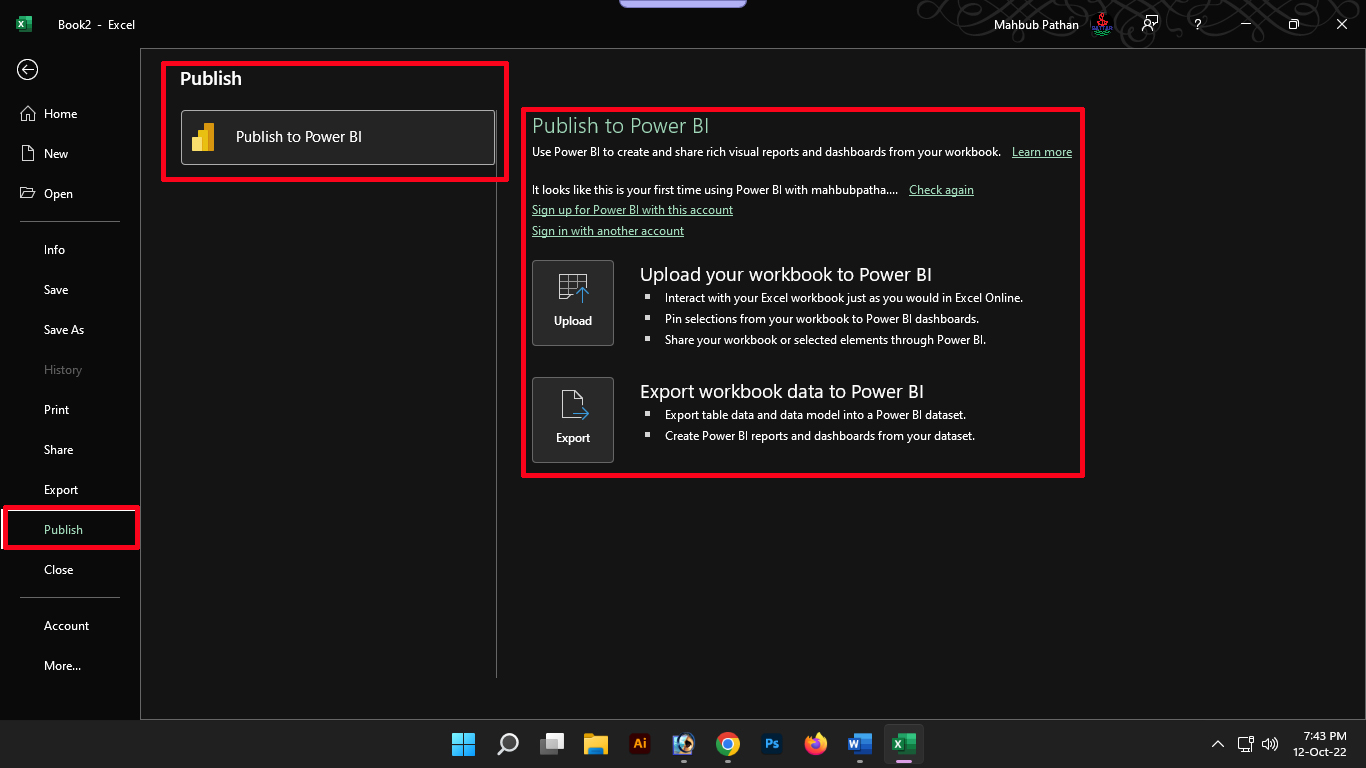
Task: Open Firefox from taskbar
Action: pos(816,744)
